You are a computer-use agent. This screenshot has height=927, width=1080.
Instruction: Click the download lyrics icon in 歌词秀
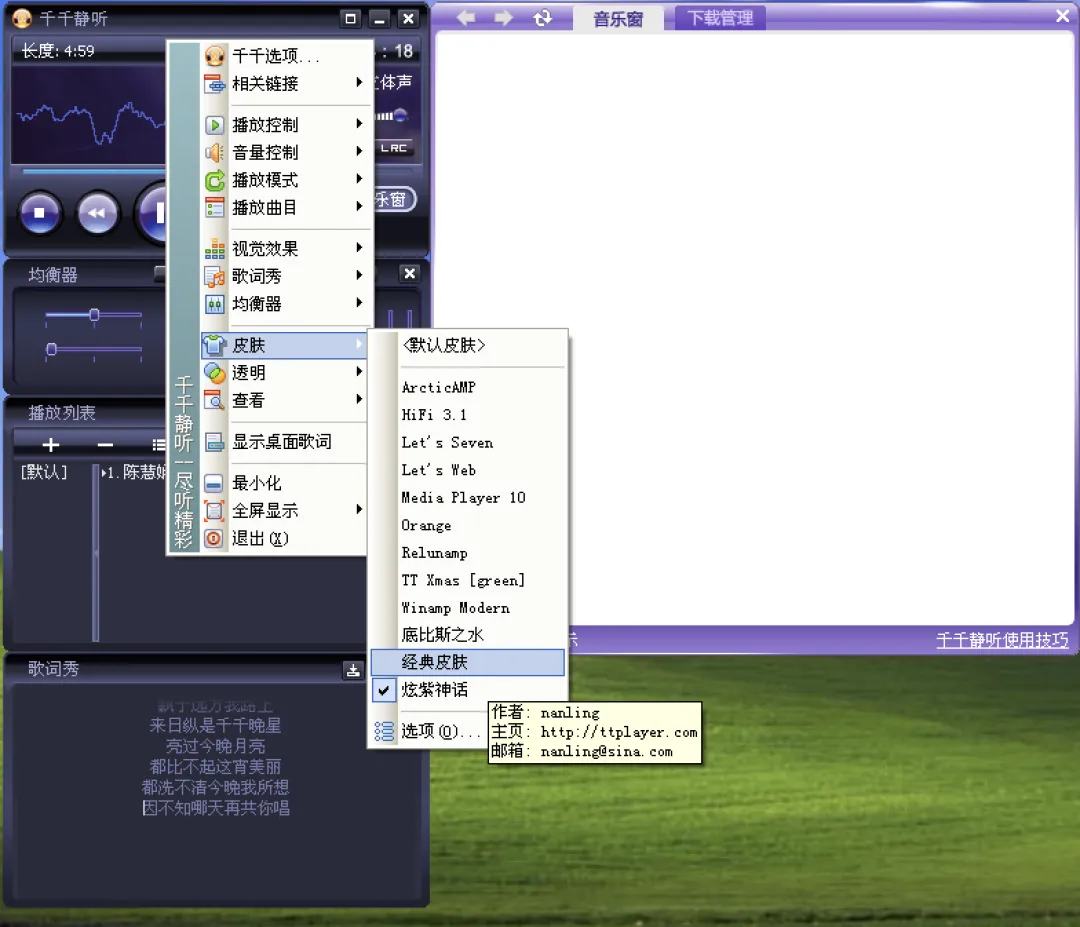pos(353,669)
